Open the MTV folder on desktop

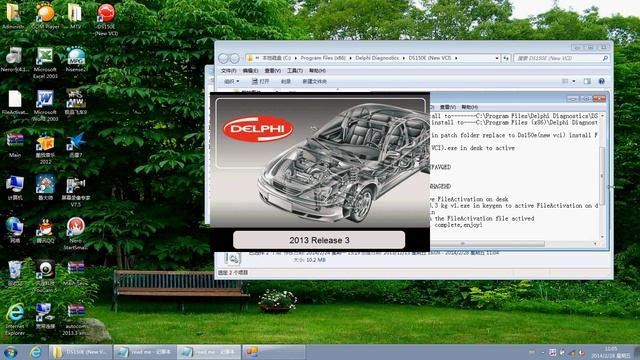(x=75, y=16)
